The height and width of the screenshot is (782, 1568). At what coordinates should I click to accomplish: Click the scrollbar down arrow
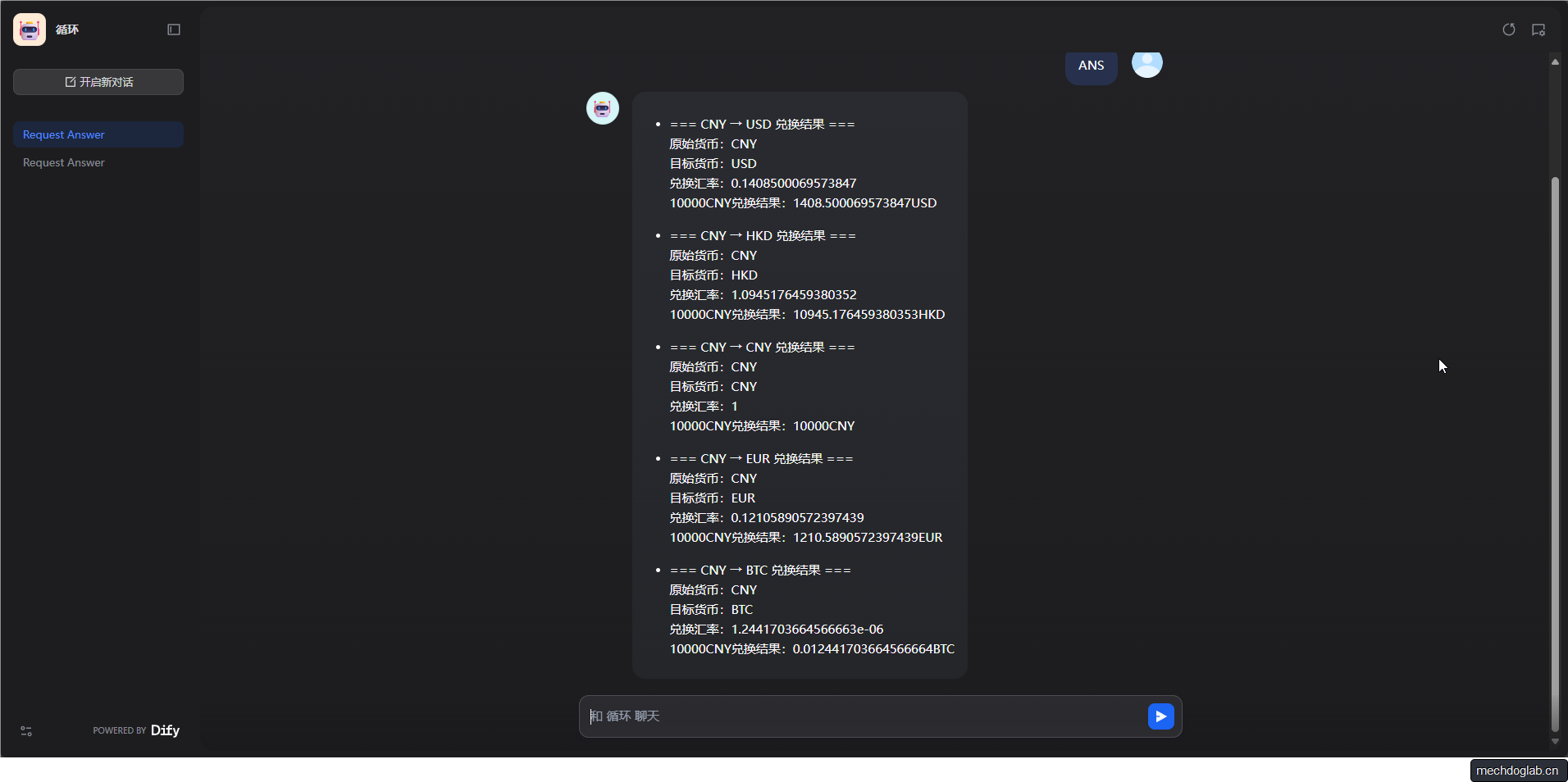(x=1555, y=742)
